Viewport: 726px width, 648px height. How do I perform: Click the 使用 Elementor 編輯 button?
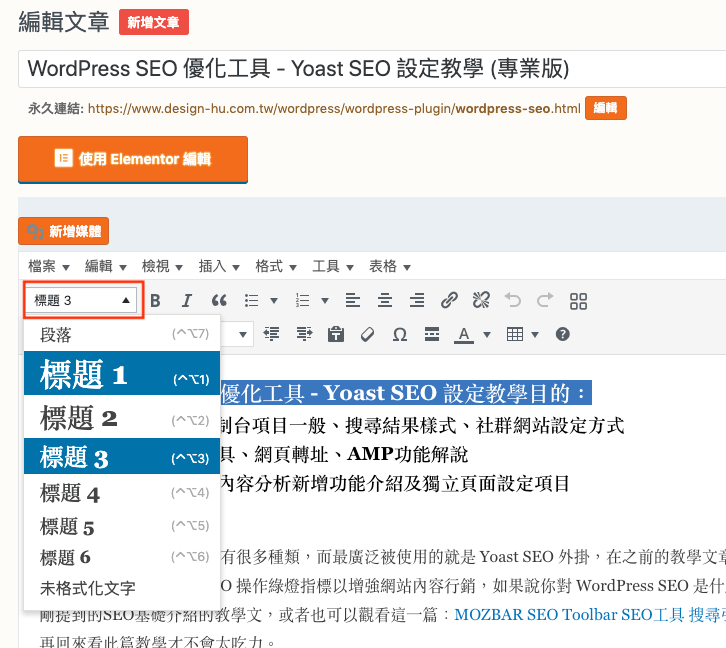point(133,159)
